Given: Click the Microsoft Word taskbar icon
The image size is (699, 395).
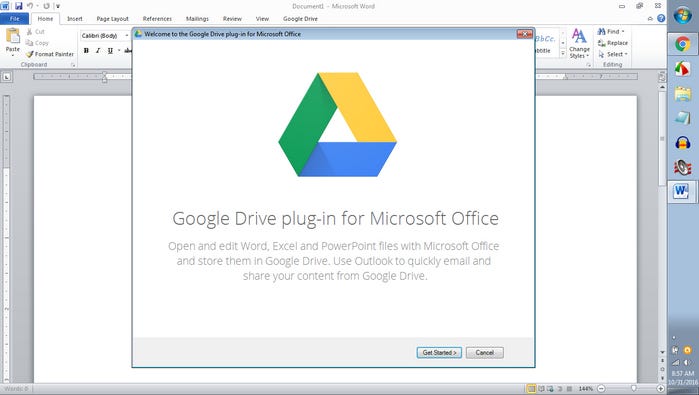Looking at the screenshot, I should [x=682, y=192].
